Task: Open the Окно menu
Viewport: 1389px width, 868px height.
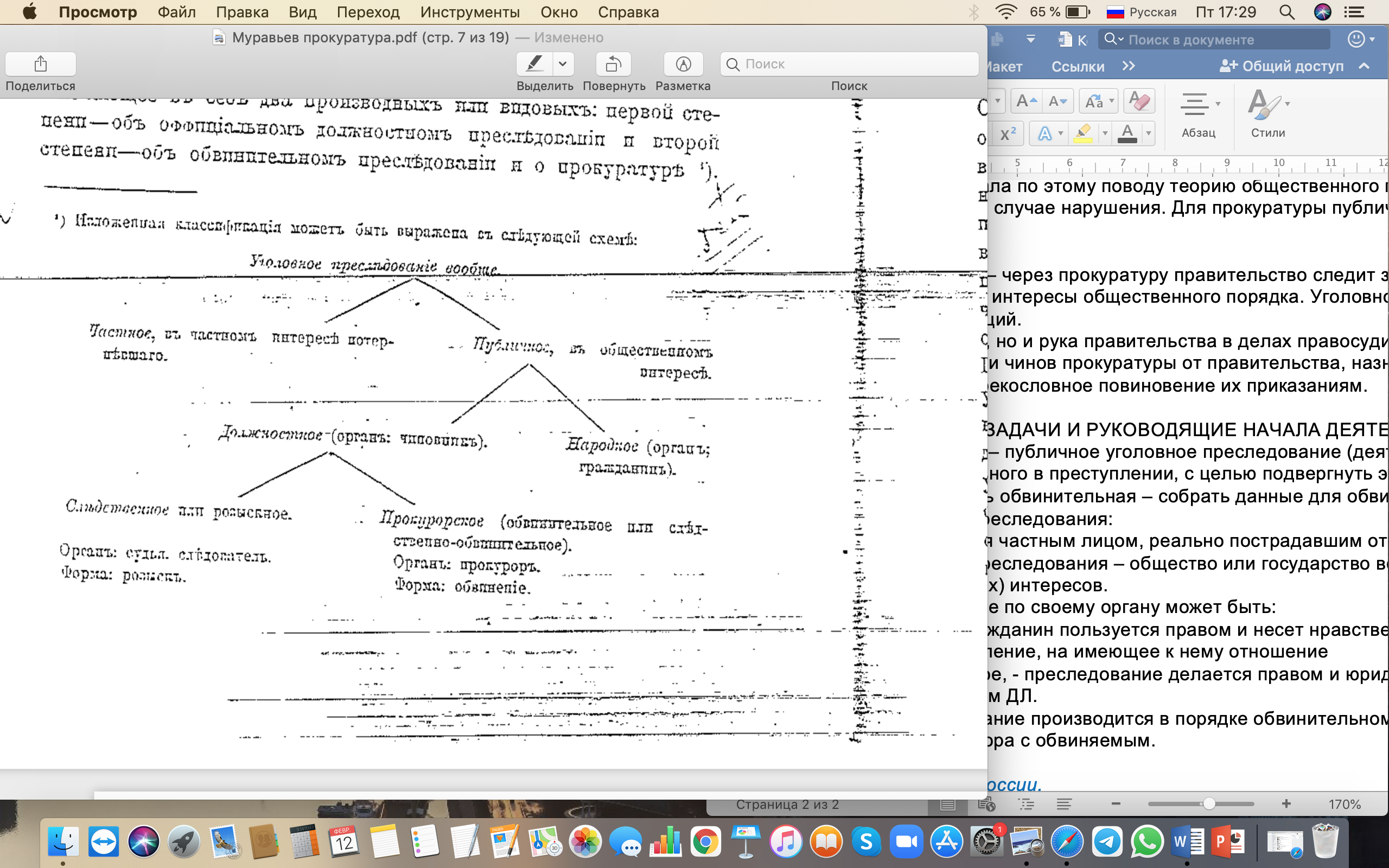Action: coord(558,12)
